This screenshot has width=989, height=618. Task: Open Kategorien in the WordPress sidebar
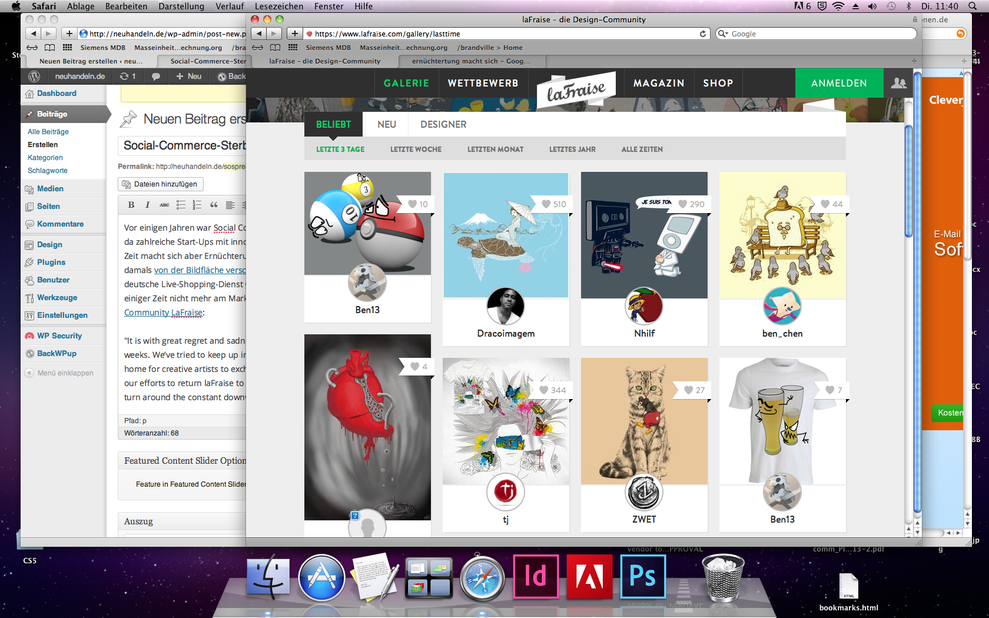[45, 158]
